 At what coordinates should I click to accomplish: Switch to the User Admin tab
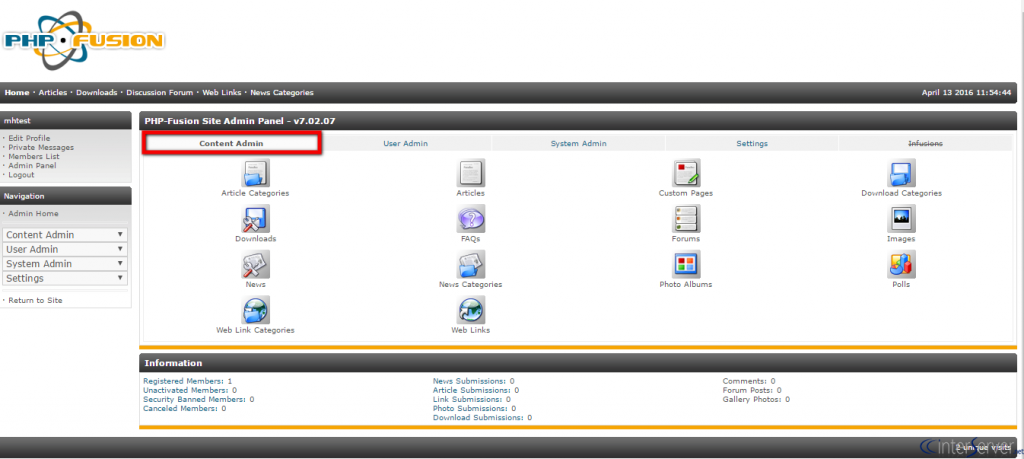tap(406, 143)
